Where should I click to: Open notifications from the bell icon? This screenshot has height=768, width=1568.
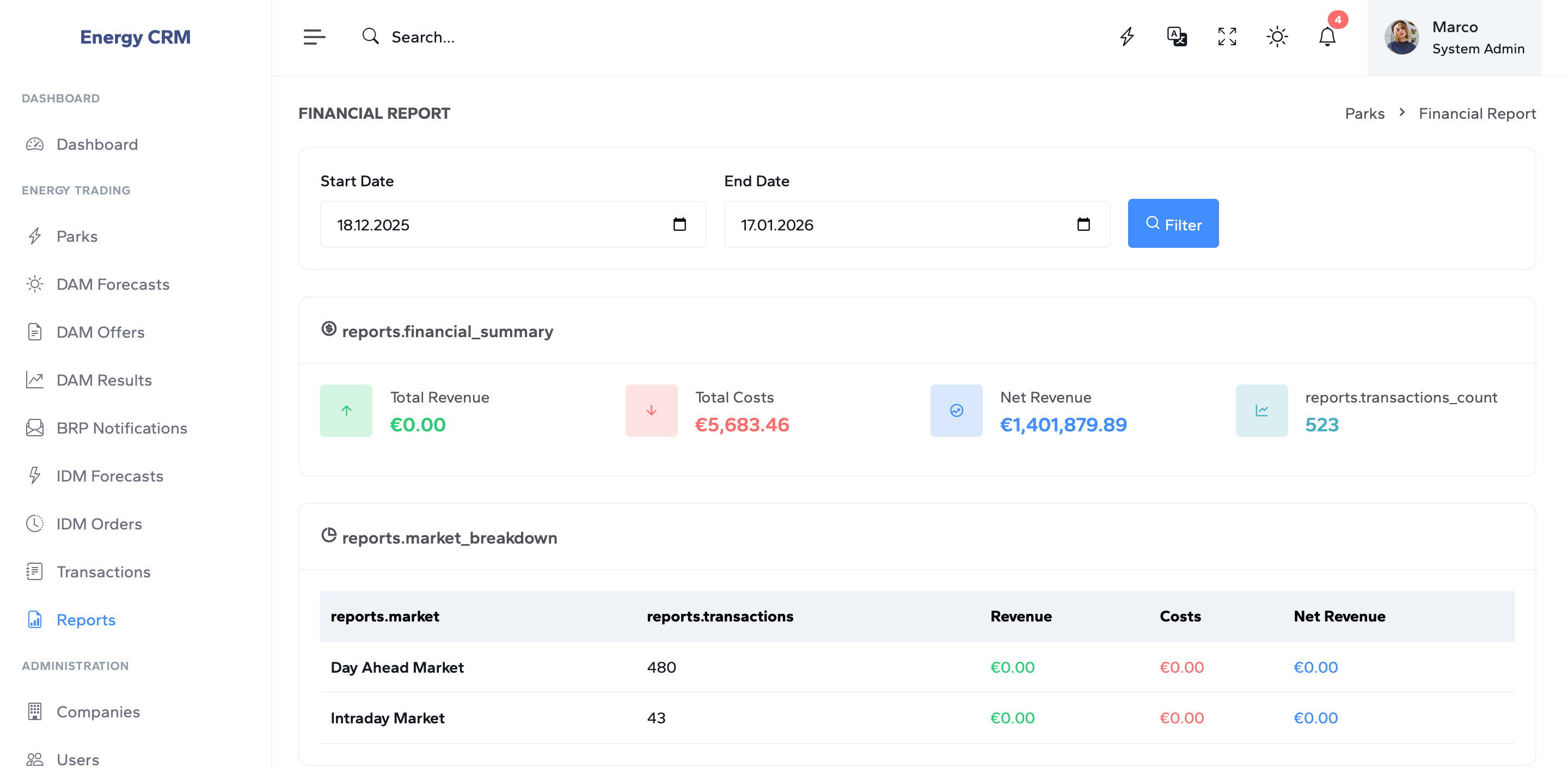(x=1327, y=38)
